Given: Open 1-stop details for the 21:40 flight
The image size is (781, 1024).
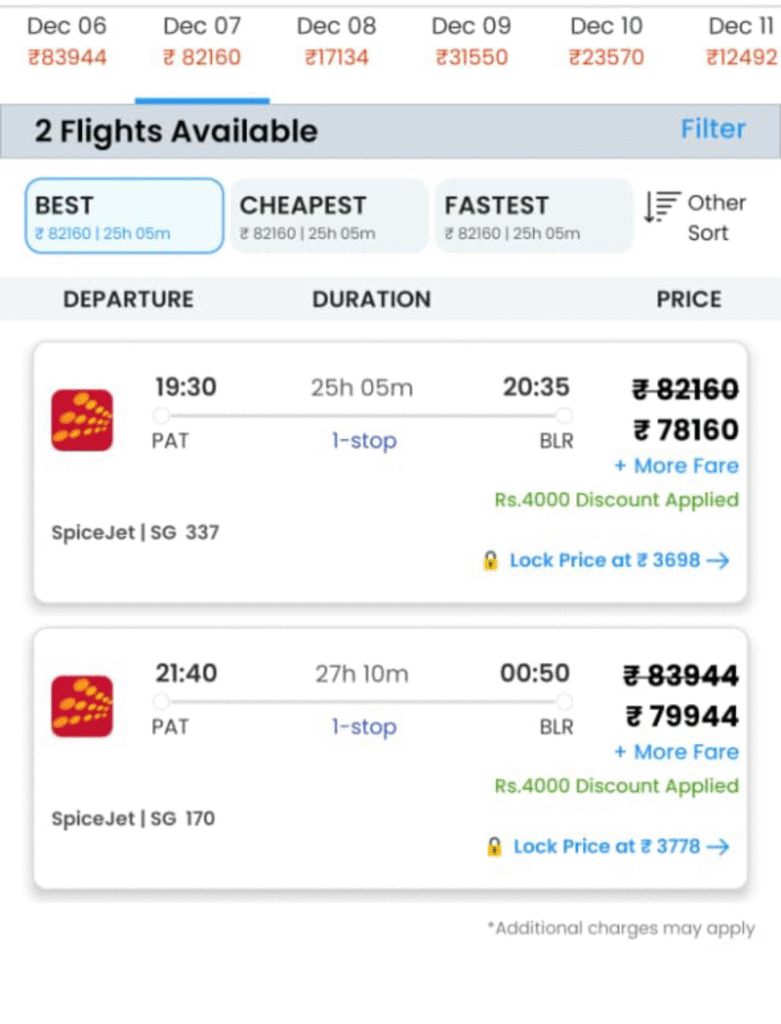Looking at the screenshot, I should (364, 727).
